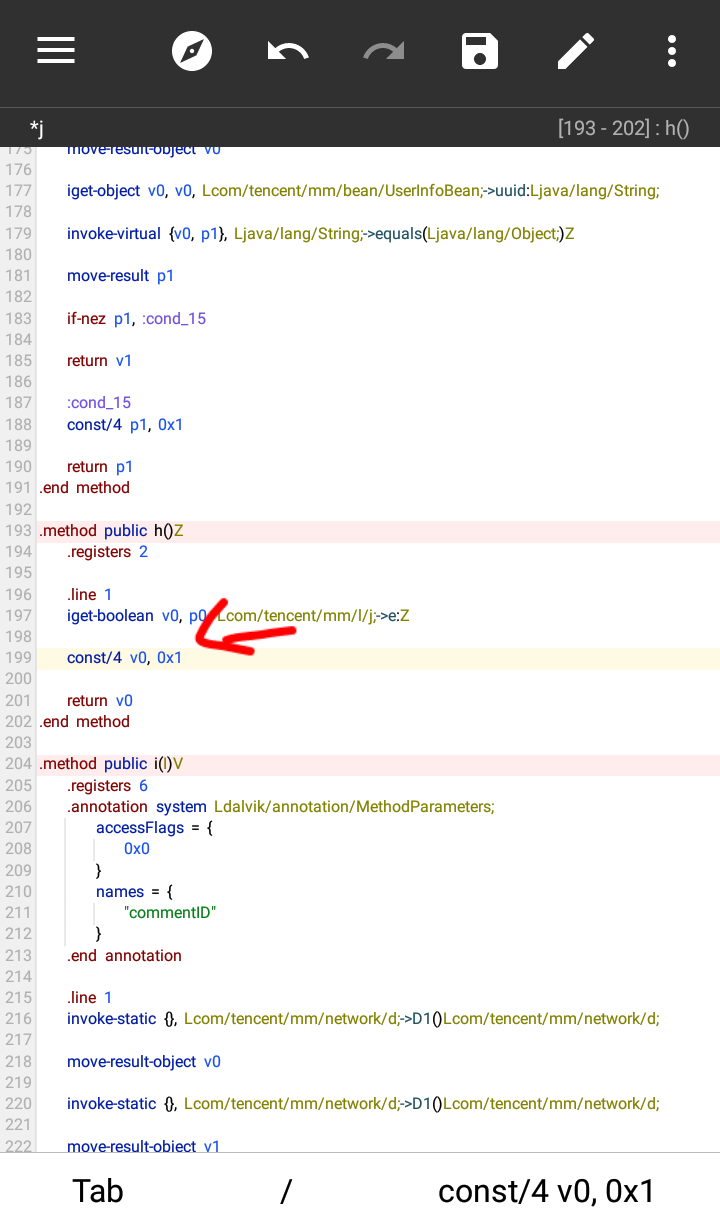Viewport: 720px width, 1227px height.
Task: Click the return v0 statement
Action: coord(100,701)
